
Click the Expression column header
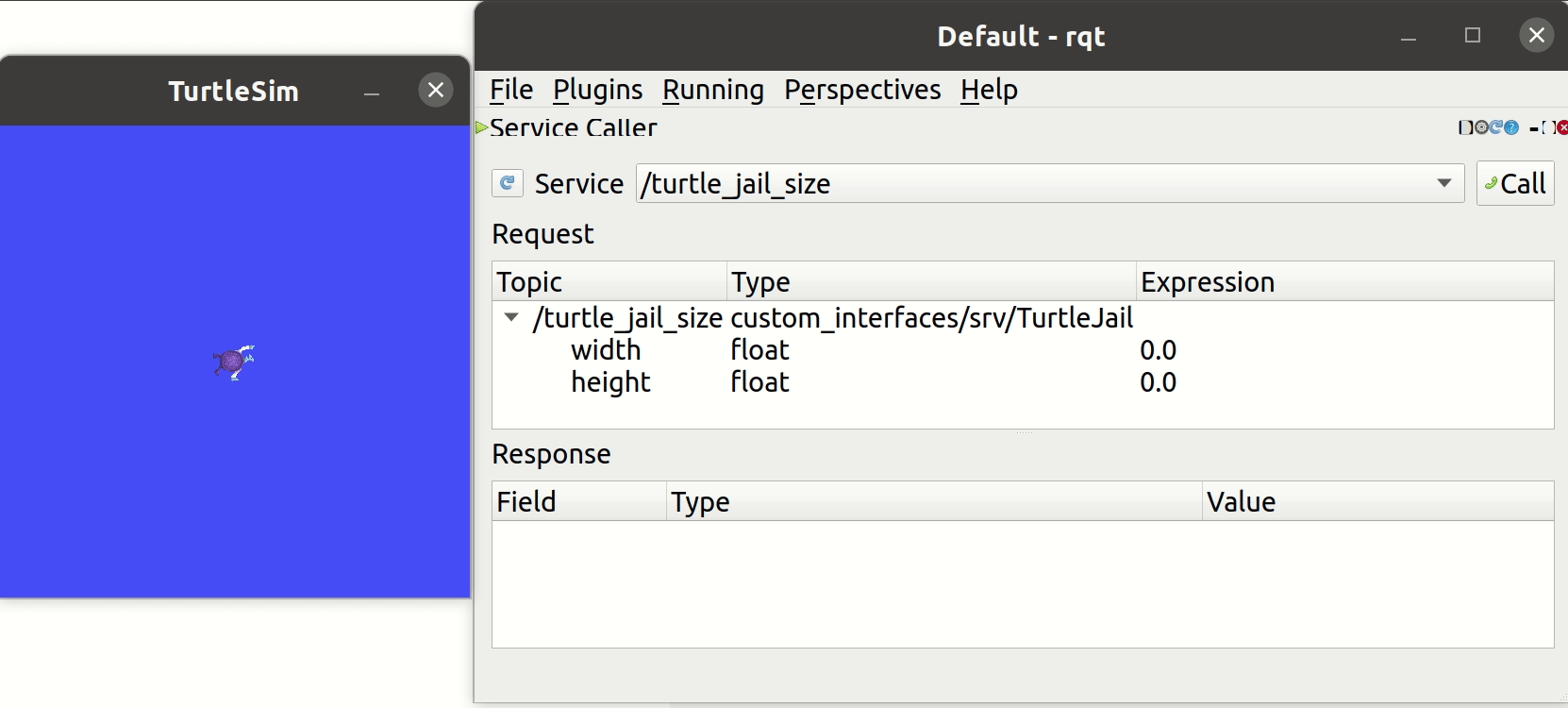[1344, 281]
